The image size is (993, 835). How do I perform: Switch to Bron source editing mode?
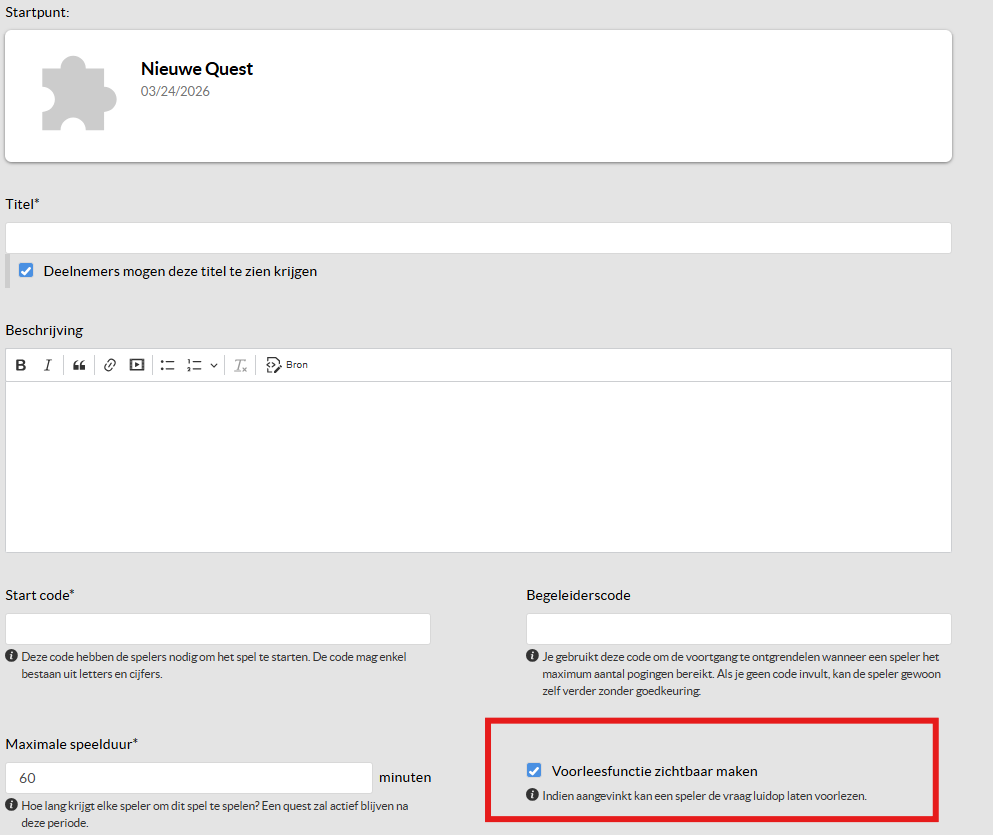click(x=287, y=365)
